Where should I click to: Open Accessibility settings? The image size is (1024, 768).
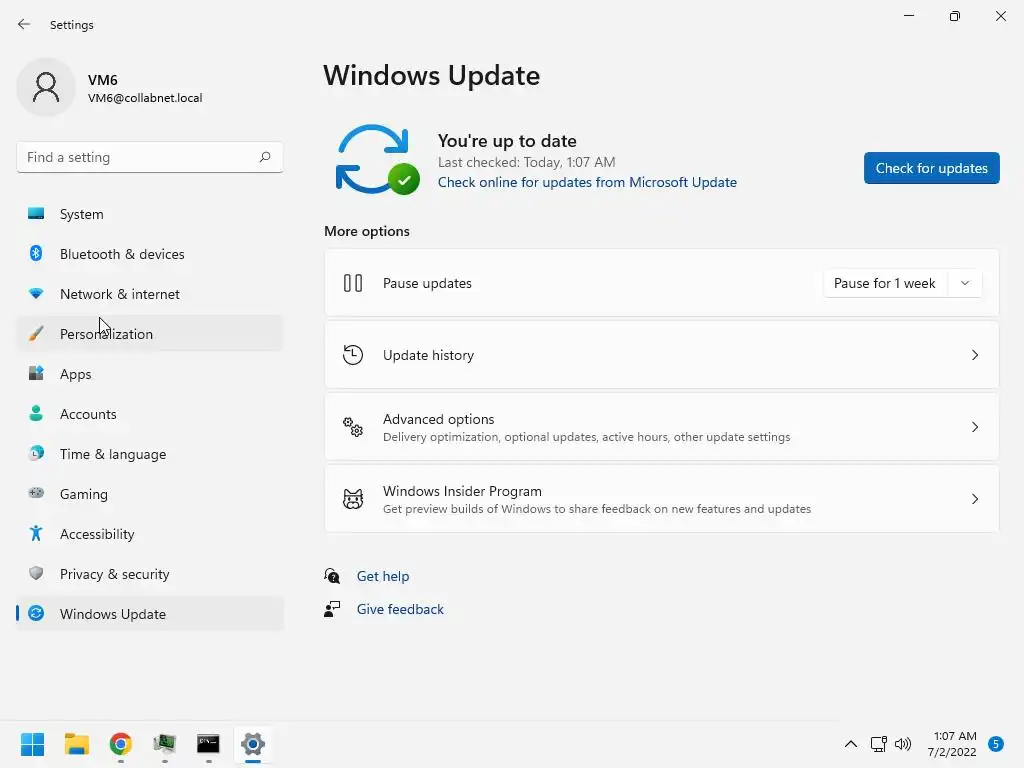(150, 534)
